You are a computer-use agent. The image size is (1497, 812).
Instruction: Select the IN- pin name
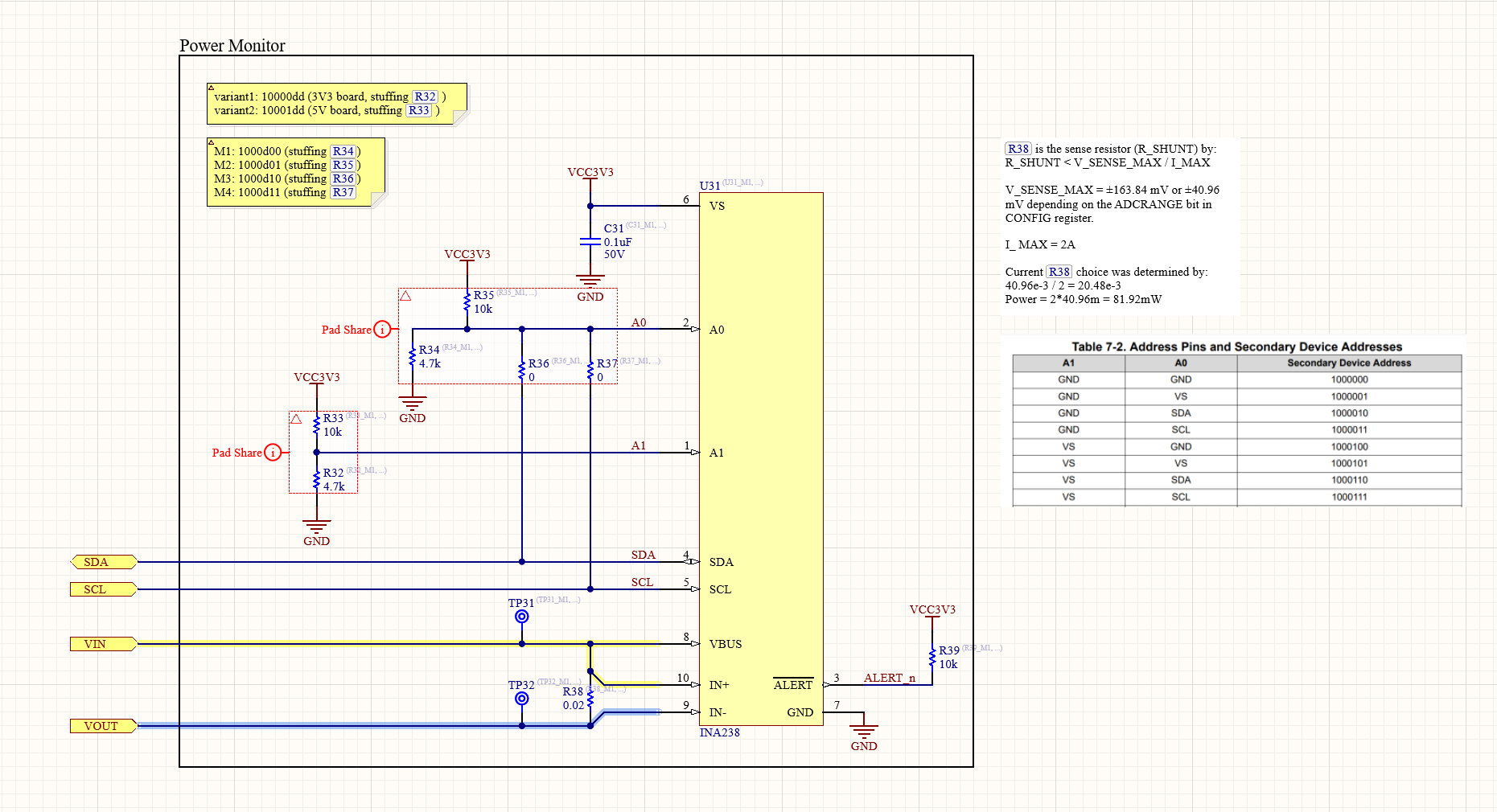tap(718, 712)
